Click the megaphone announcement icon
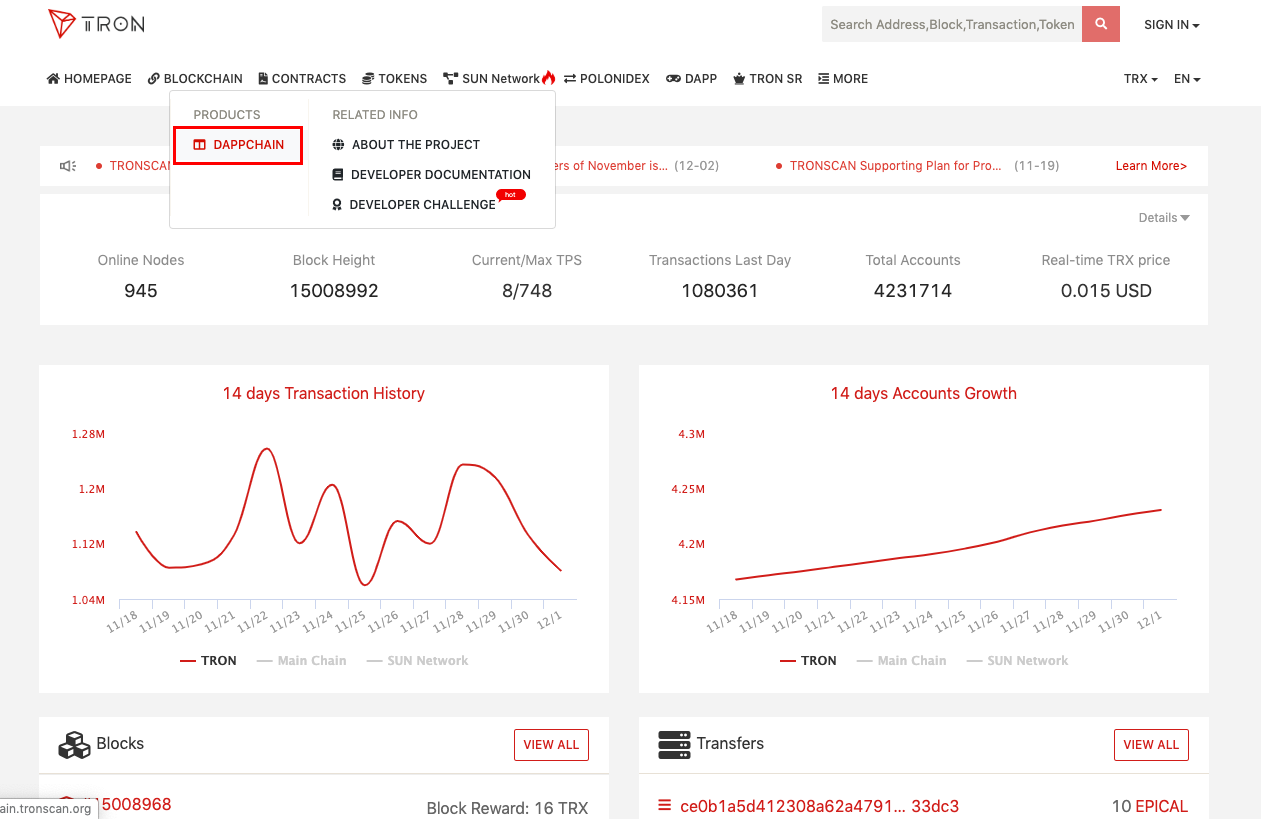Screen dimensions: 1261x819 [68, 166]
